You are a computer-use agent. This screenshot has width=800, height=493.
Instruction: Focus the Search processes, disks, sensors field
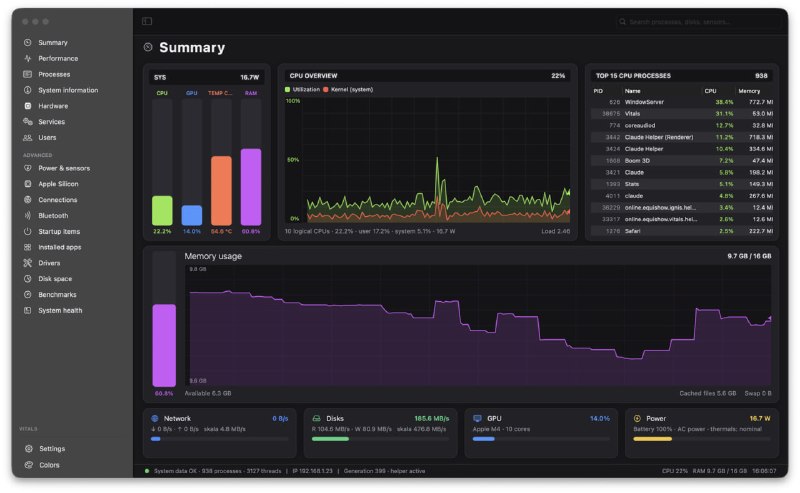click(698, 22)
